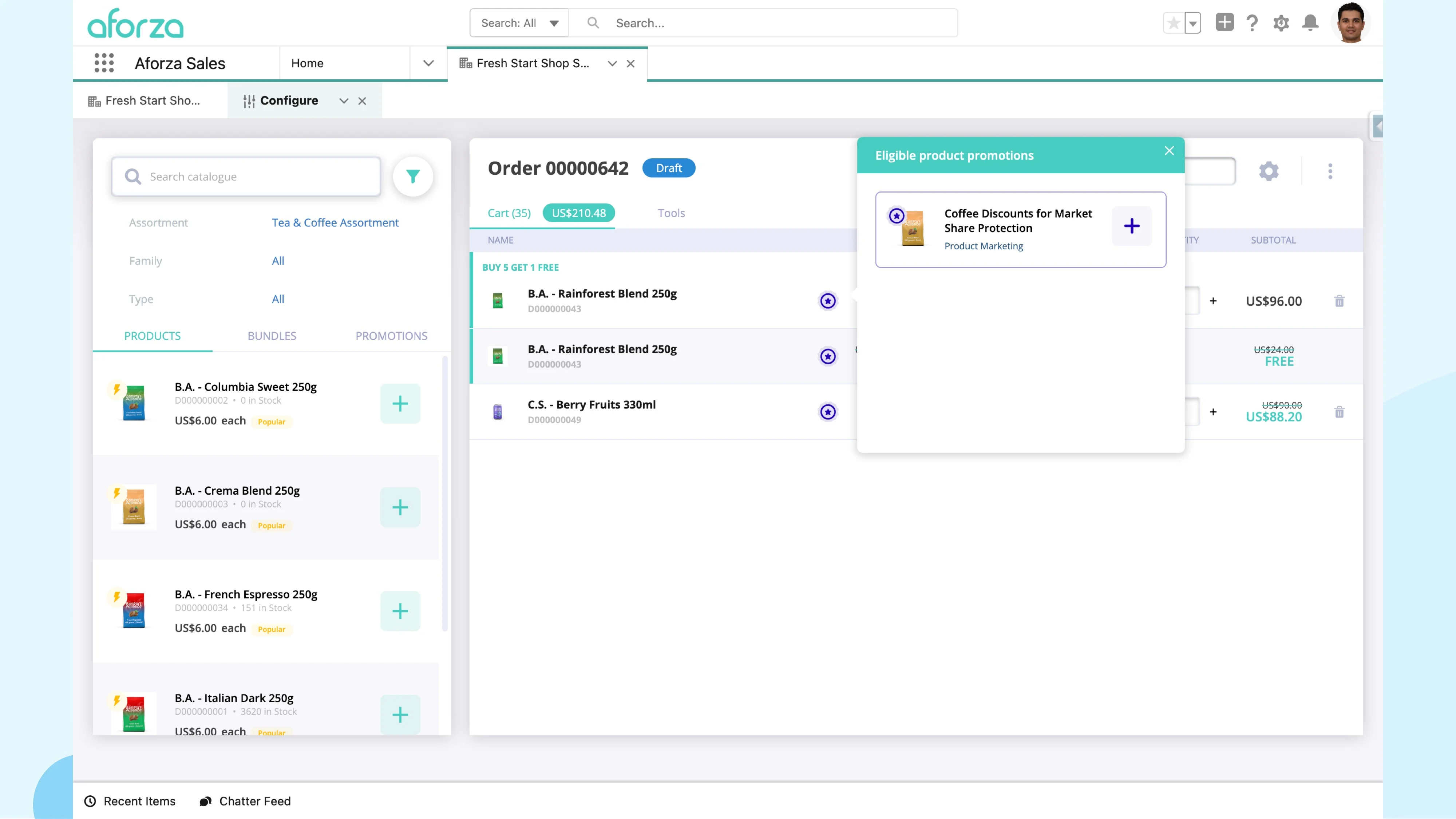
Task: Expand the Fresh Start Shop S... tab chevron
Action: [612, 64]
